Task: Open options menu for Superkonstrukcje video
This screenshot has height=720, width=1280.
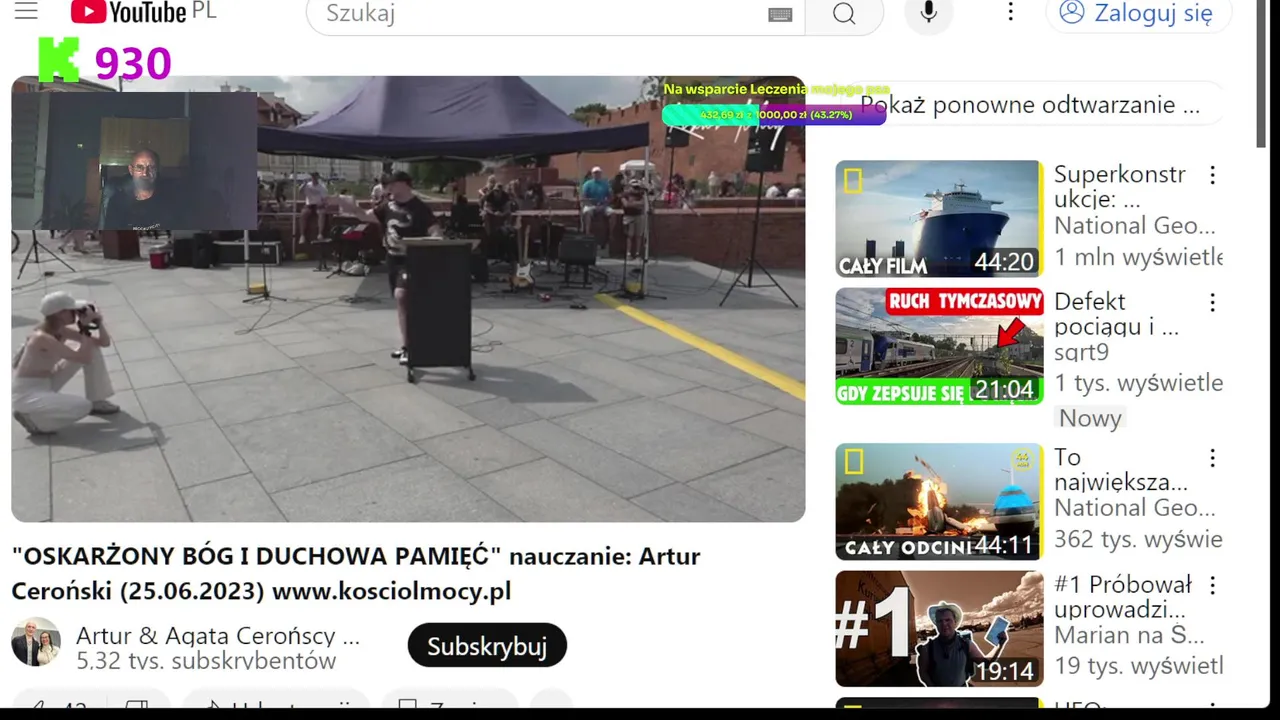Action: pyautogui.click(x=1212, y=176)
